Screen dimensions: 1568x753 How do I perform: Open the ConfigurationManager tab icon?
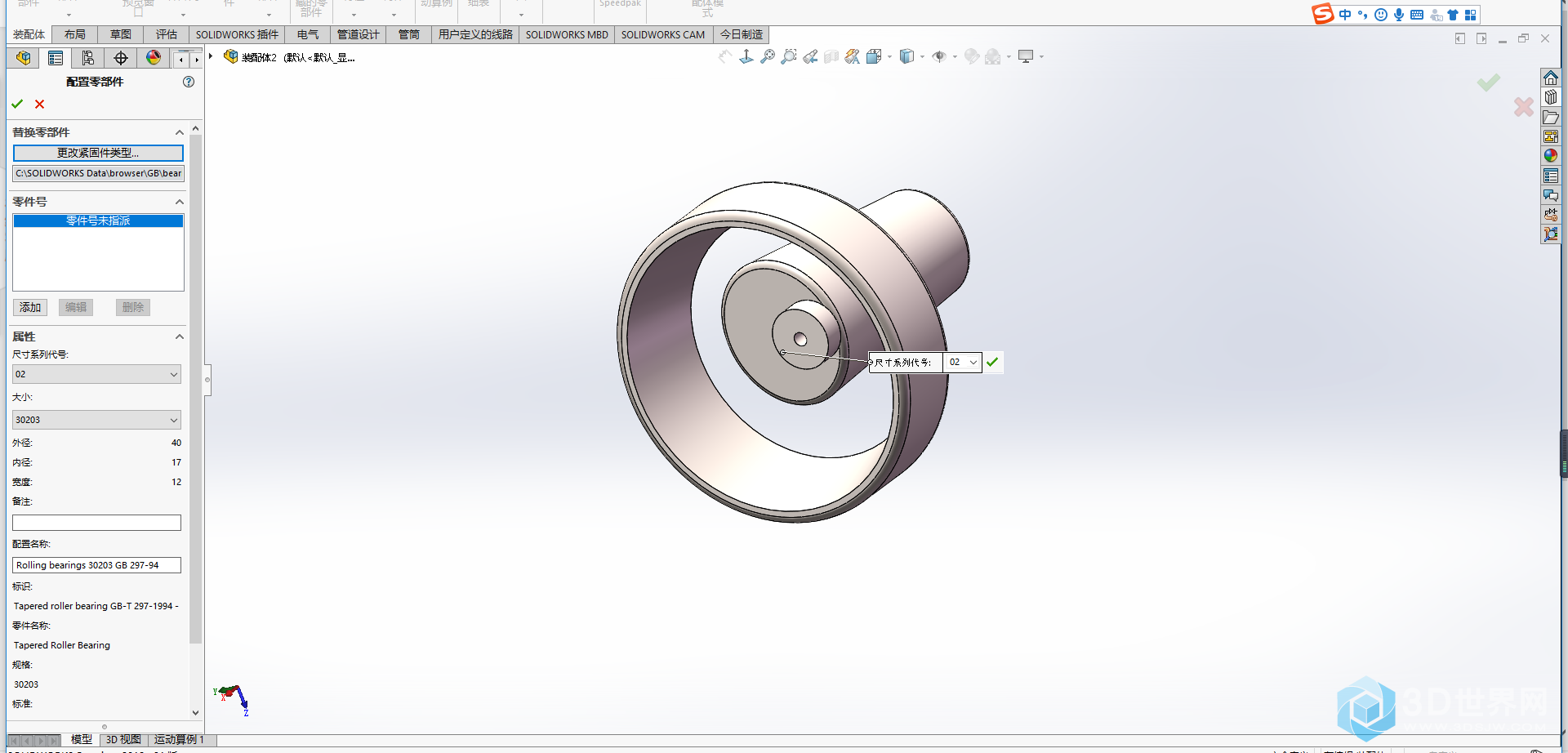pos(88,58)
